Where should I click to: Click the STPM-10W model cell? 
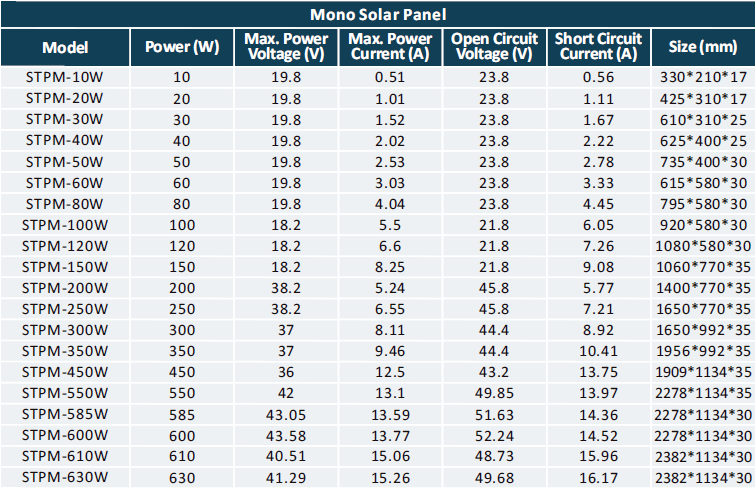click(65, 77)
